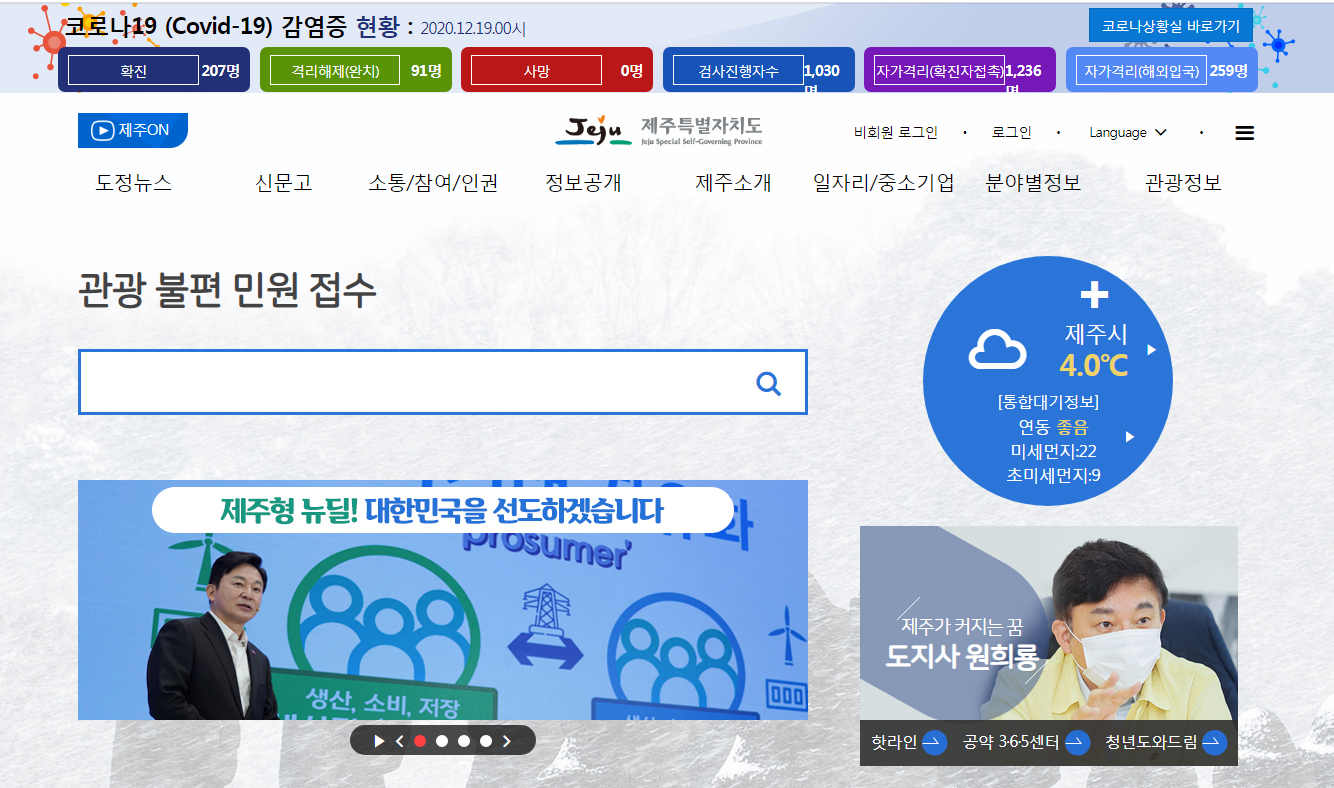The height and width of the screenshot is (788, 1334).
Task: Click the plus icon in weather widget
Action: pyautogui.click(x=1095, y=294)
